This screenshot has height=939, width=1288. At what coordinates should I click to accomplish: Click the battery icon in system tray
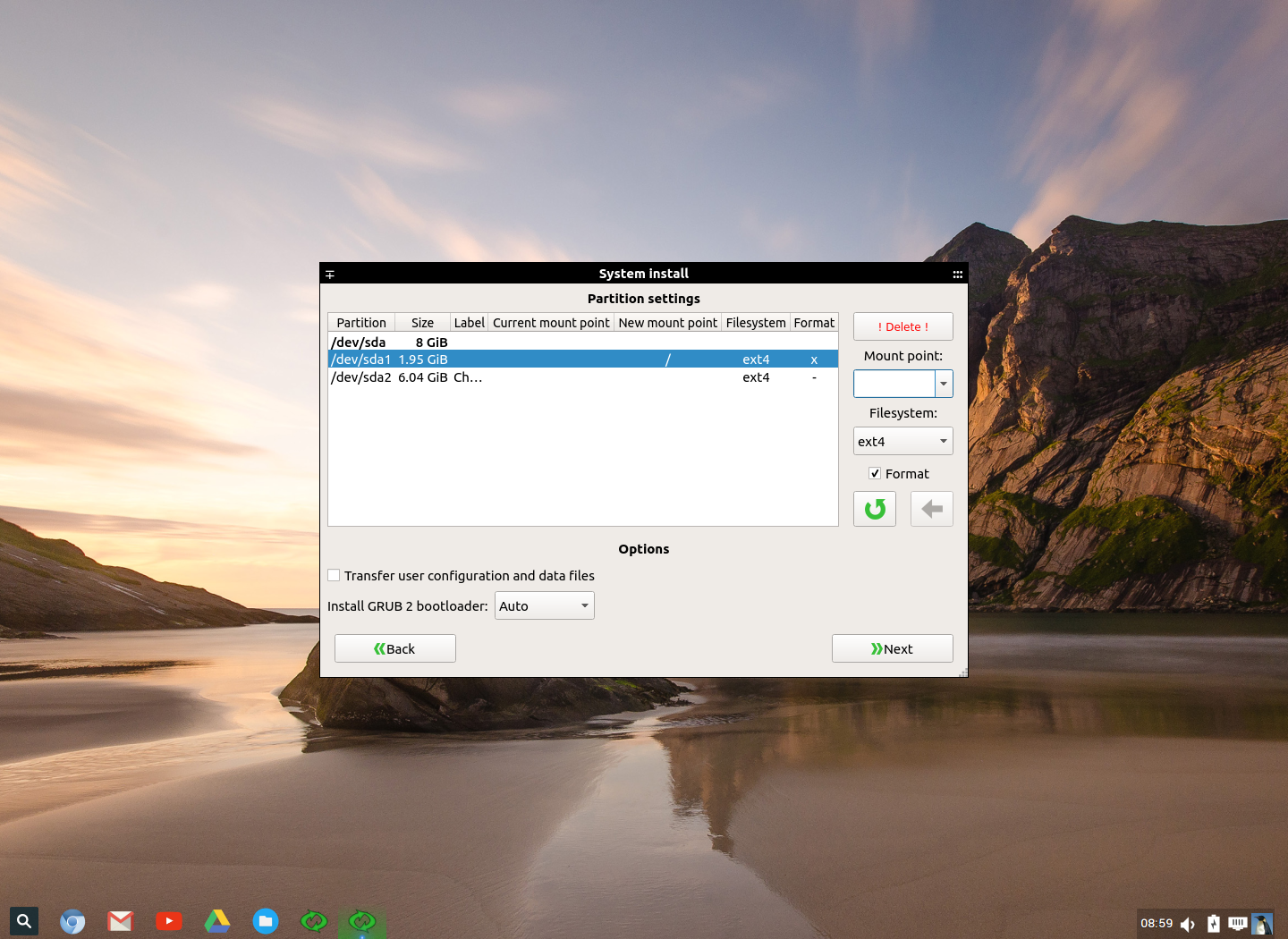point(1214,924)
